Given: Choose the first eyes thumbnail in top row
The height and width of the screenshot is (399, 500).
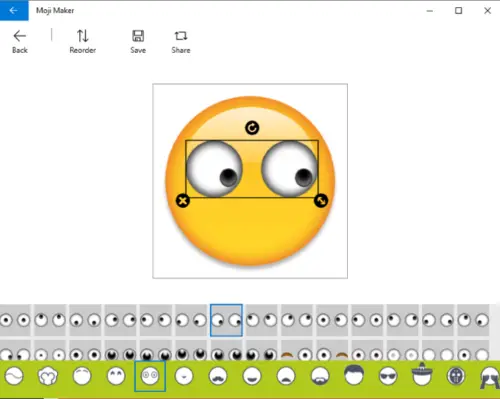Looking at the screenshot, I should coord(15,320).
